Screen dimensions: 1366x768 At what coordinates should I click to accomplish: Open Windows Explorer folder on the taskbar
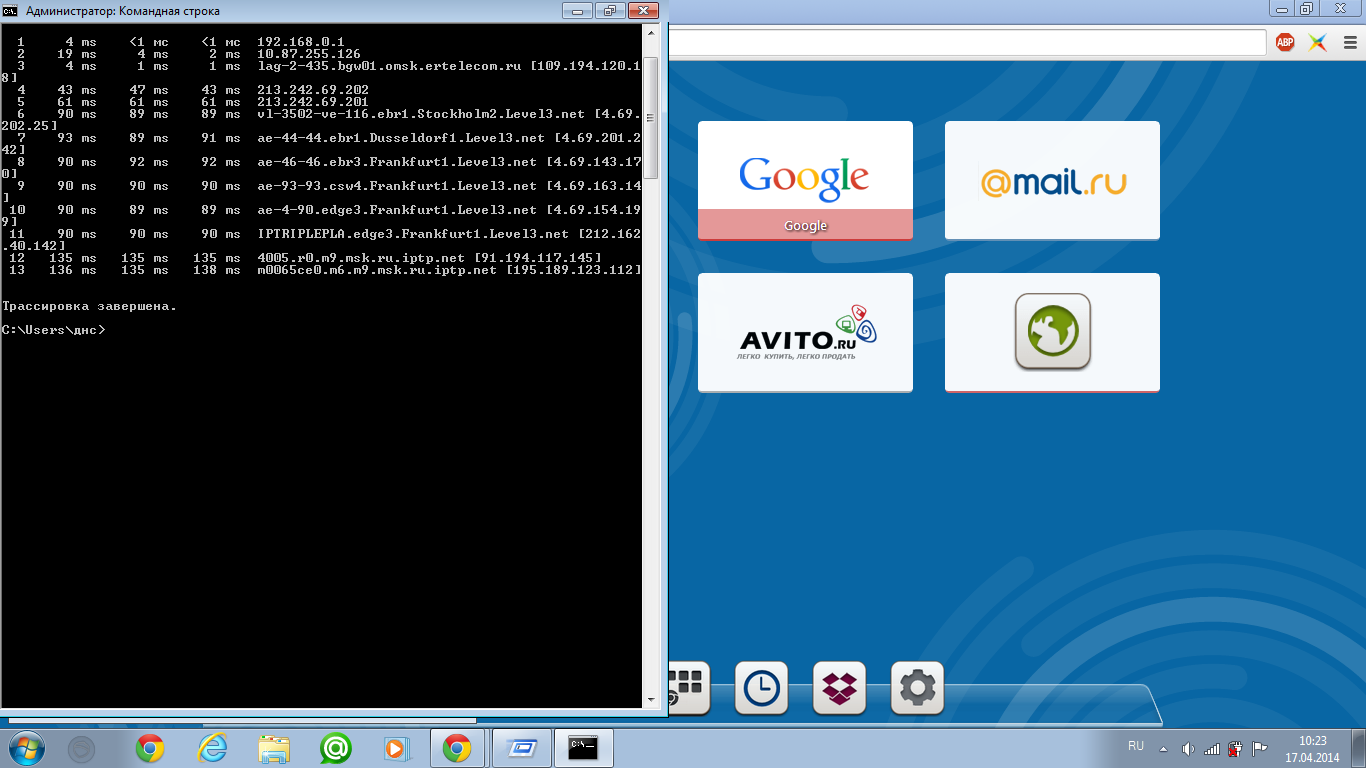274,747
